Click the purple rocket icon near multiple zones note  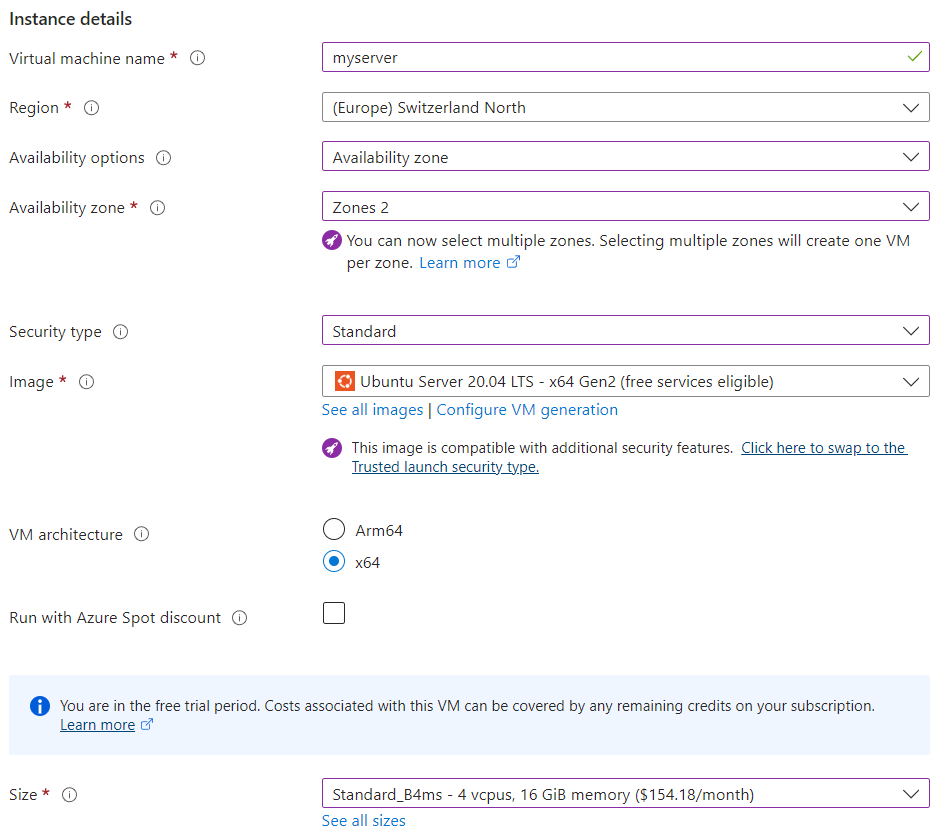pos(331,240)
